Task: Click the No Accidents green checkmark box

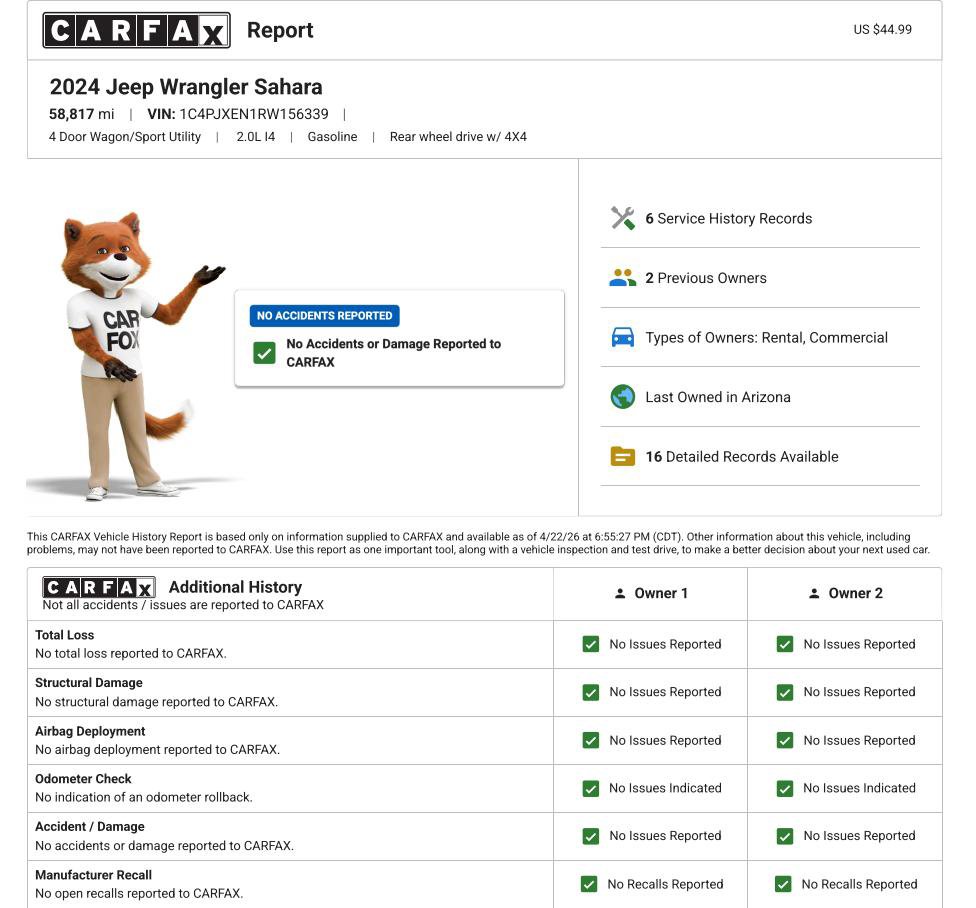Action: coord(264,353)
